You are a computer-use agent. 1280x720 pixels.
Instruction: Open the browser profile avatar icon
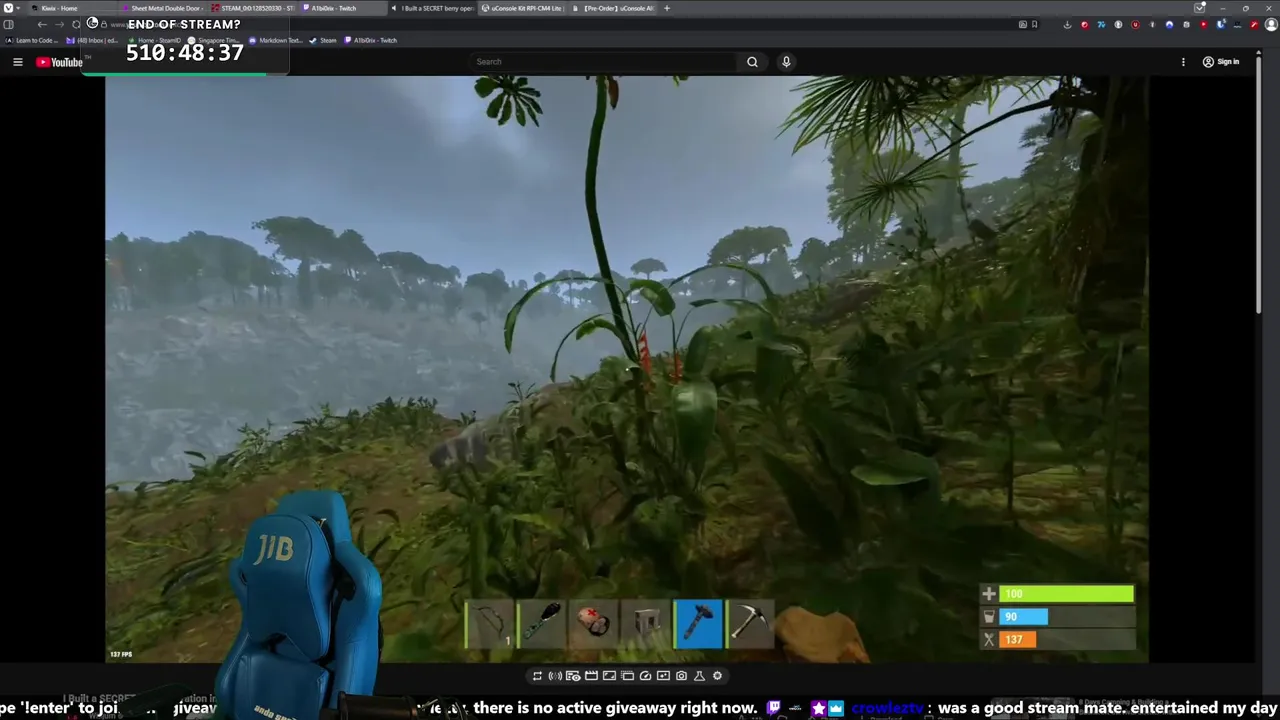tap(1272, 24)
